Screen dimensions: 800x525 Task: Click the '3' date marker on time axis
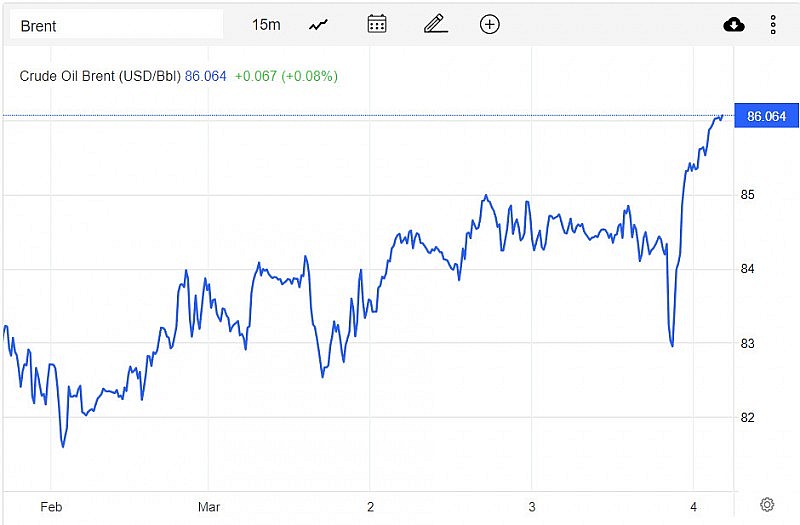(x=532, y=506)
